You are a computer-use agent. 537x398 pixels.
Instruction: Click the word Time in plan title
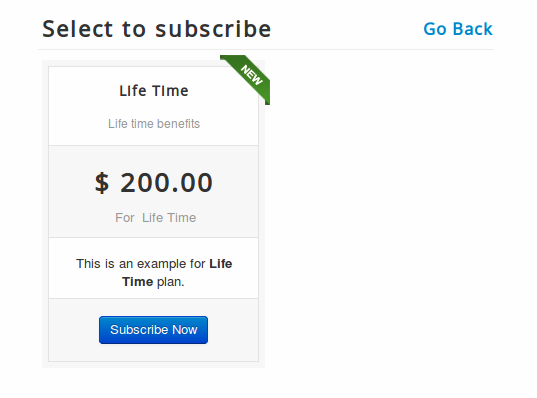coord(170,91)
